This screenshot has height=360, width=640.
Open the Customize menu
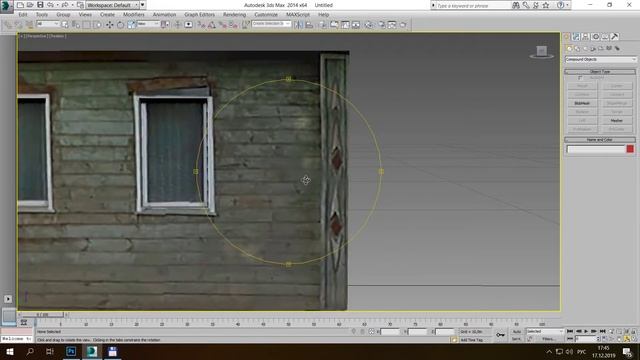click(266, 15)
